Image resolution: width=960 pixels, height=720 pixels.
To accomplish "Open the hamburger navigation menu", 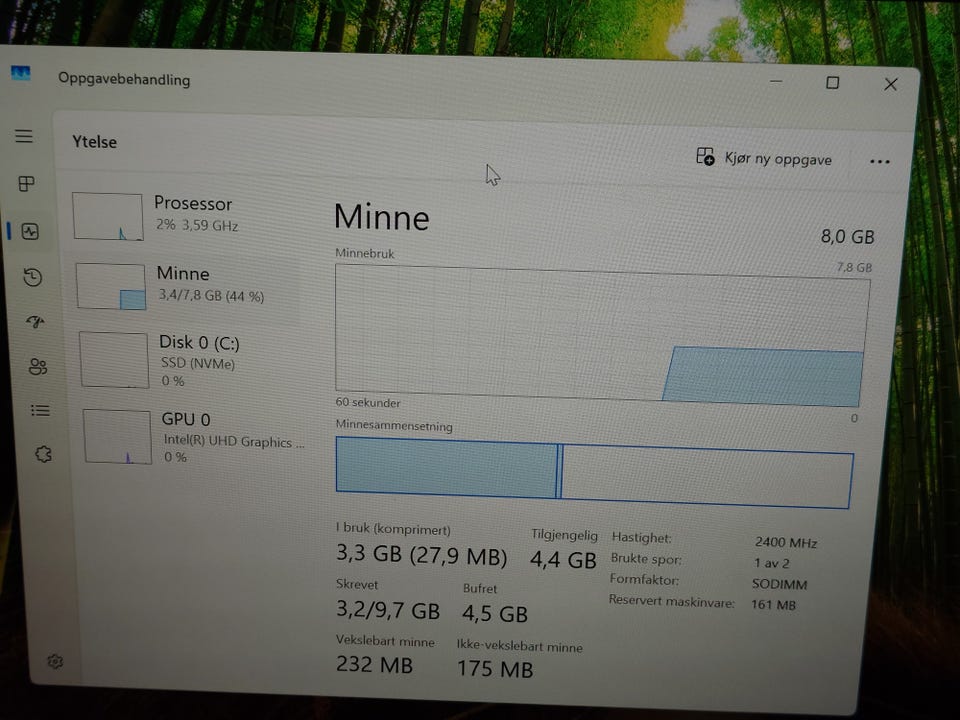I will click(24, 135).
